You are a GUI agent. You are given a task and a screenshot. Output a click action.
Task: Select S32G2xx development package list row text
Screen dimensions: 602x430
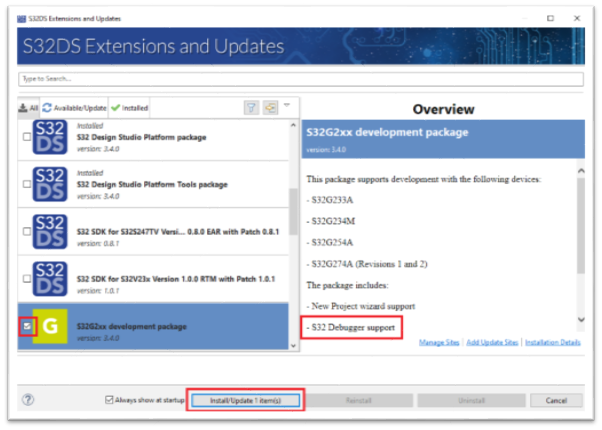point(132,326)
